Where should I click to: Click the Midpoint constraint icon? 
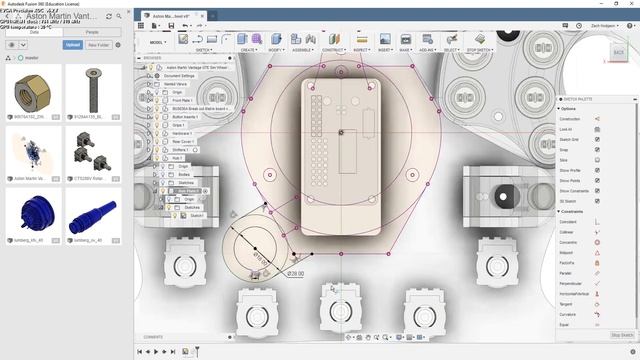(x=597, y=253)
